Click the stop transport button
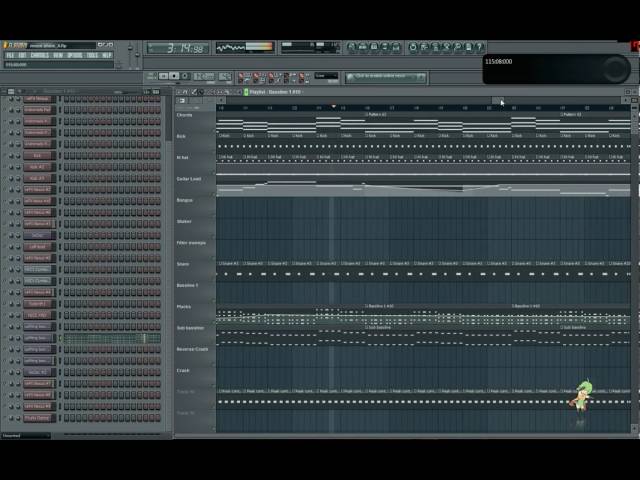Image resolution: width=640 pixels, height=480 pixels. click(174, 76)
